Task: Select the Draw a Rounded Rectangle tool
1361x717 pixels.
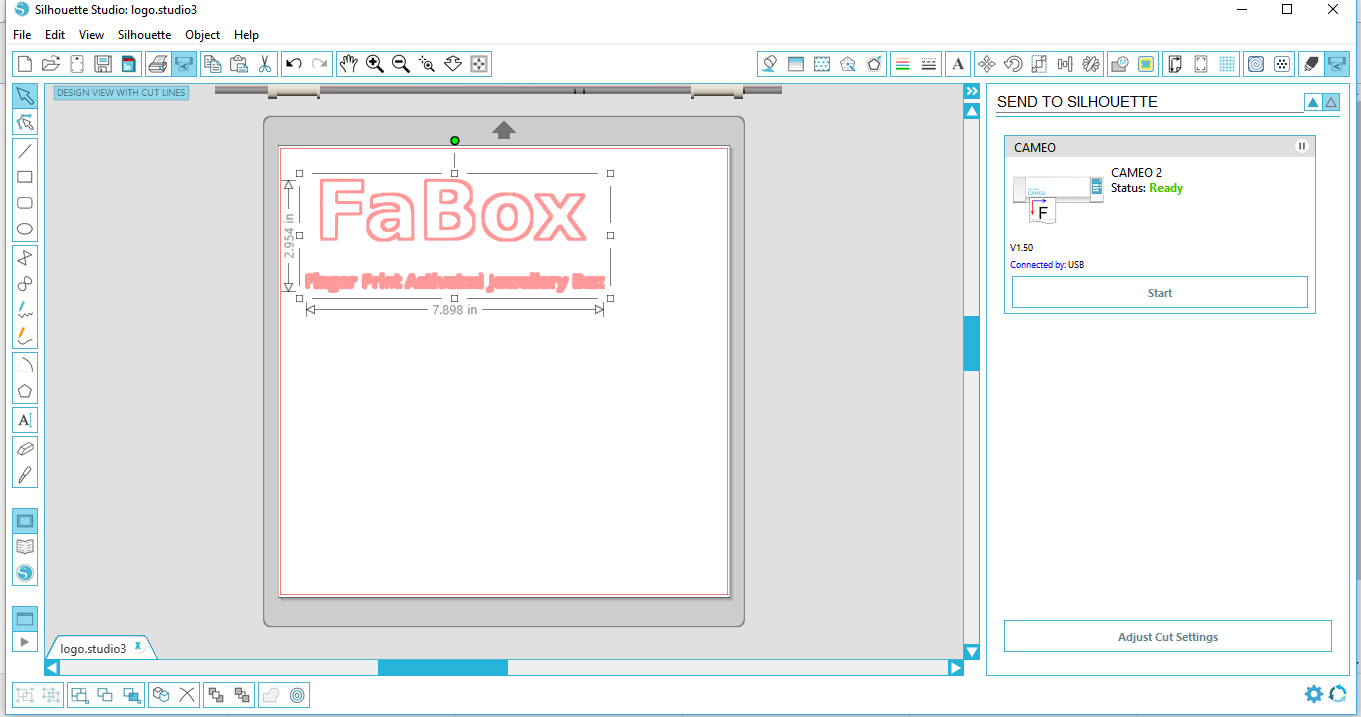Action: point(25,203)
